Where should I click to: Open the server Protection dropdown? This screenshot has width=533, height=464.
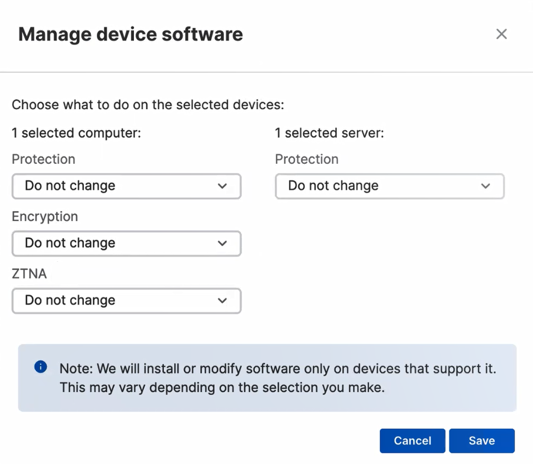pos(390,186)
